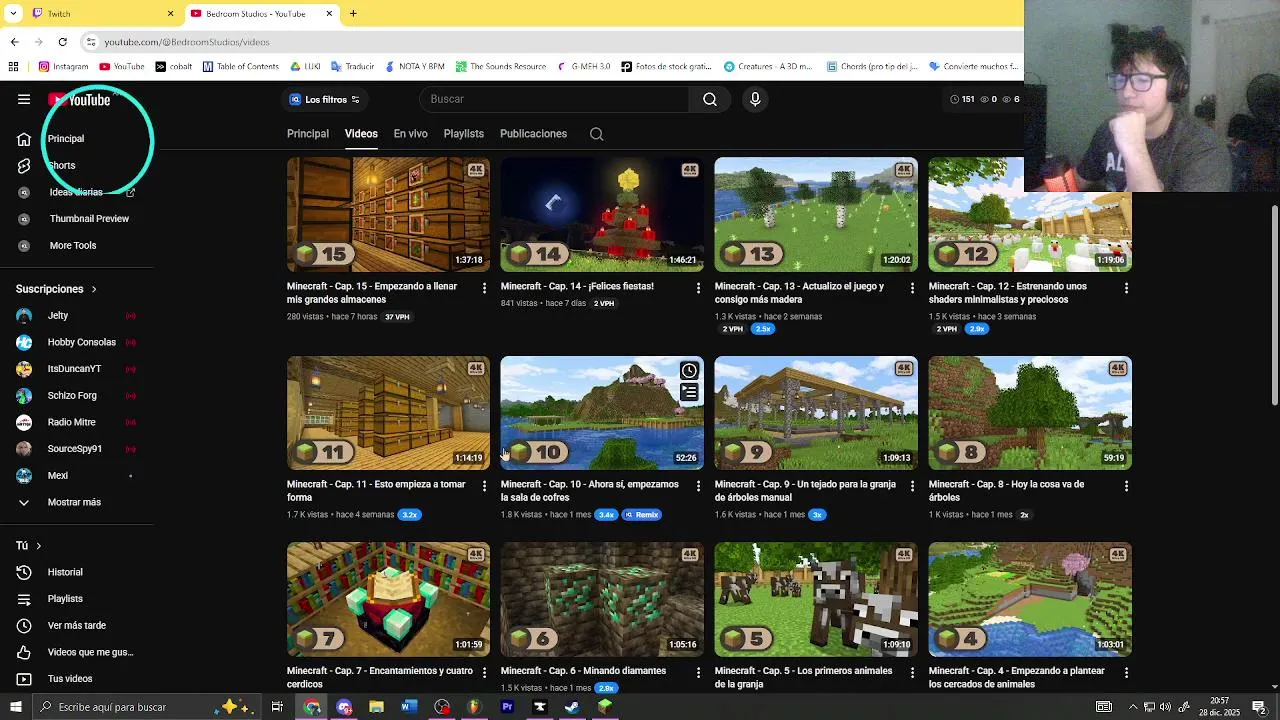Click the page vertical scrollbar
This screenshot has height=720, width=1280.
[x=1274, y=305]
